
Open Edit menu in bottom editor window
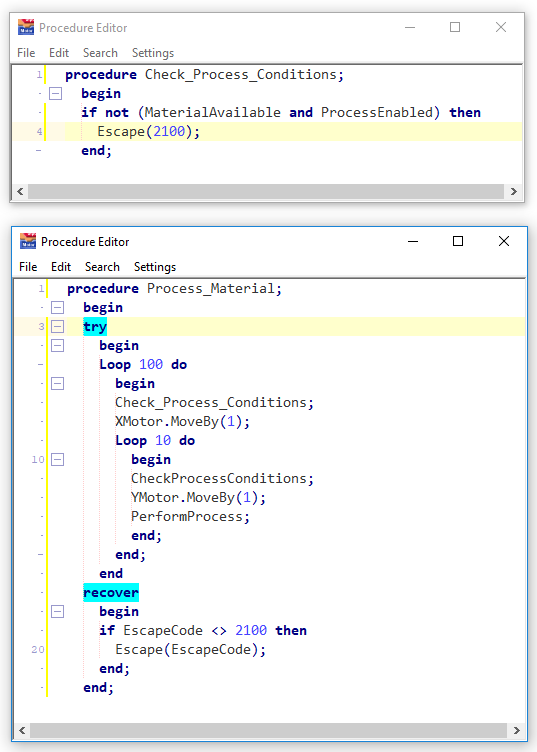61,267
